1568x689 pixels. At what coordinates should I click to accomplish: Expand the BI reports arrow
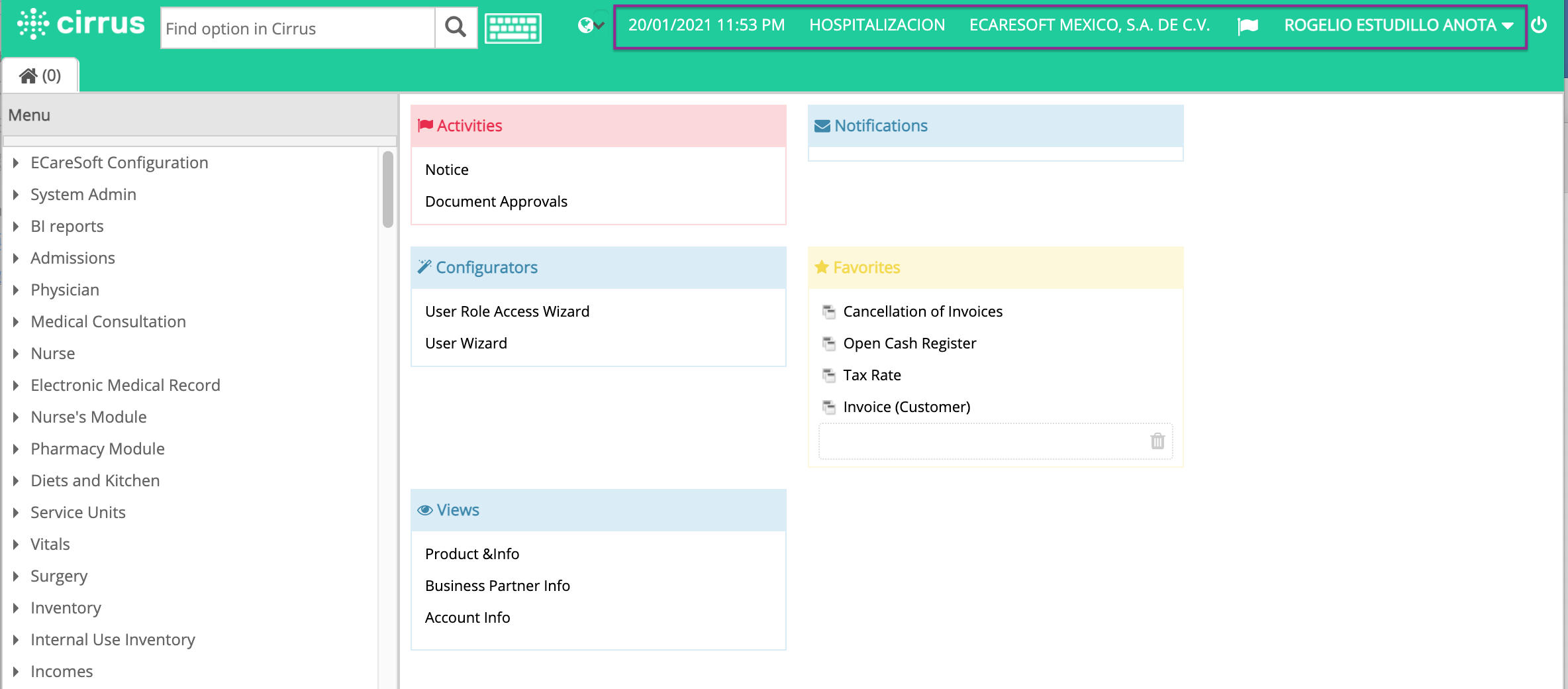15,227
